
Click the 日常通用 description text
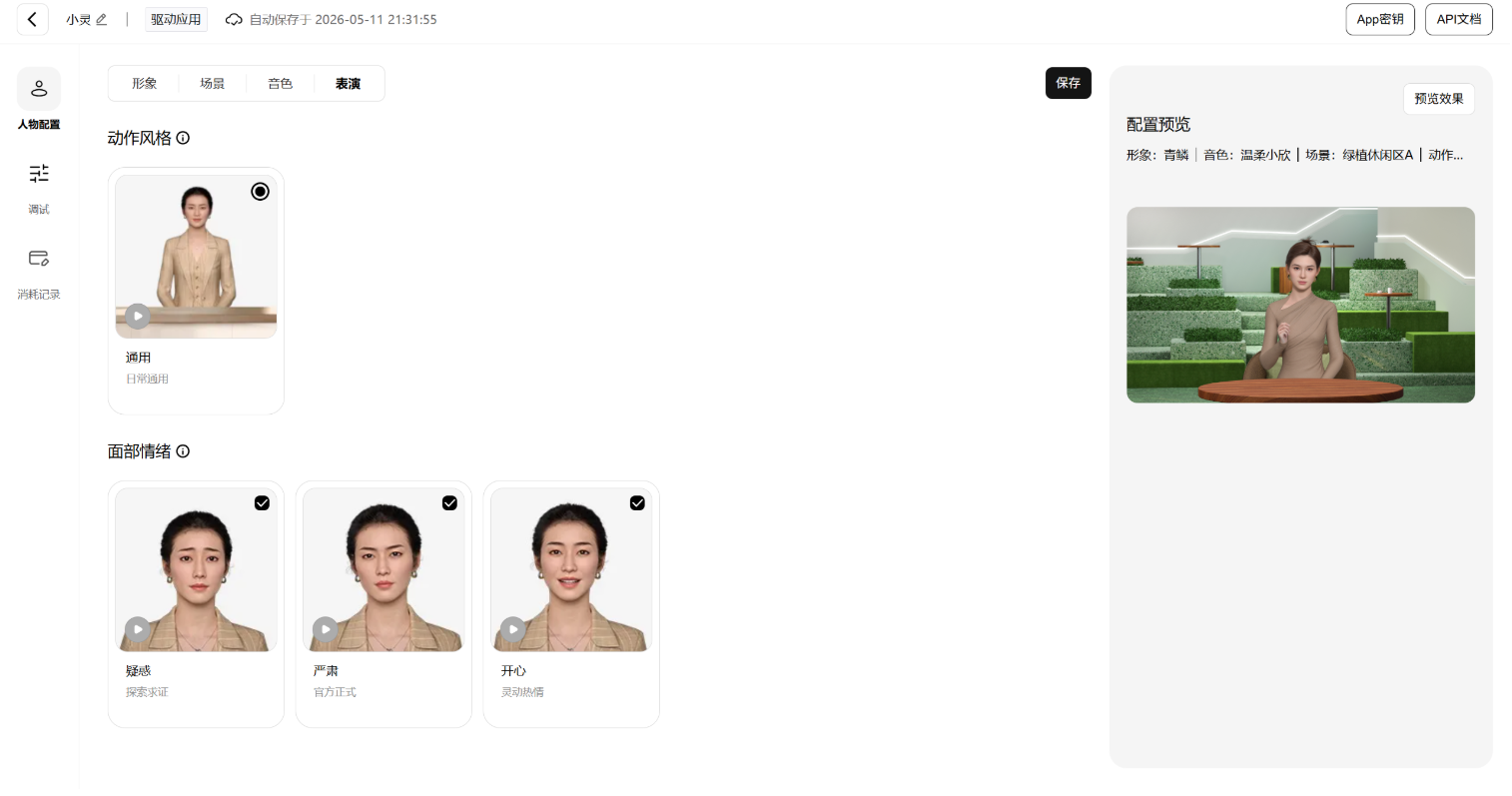click(147, 380)
